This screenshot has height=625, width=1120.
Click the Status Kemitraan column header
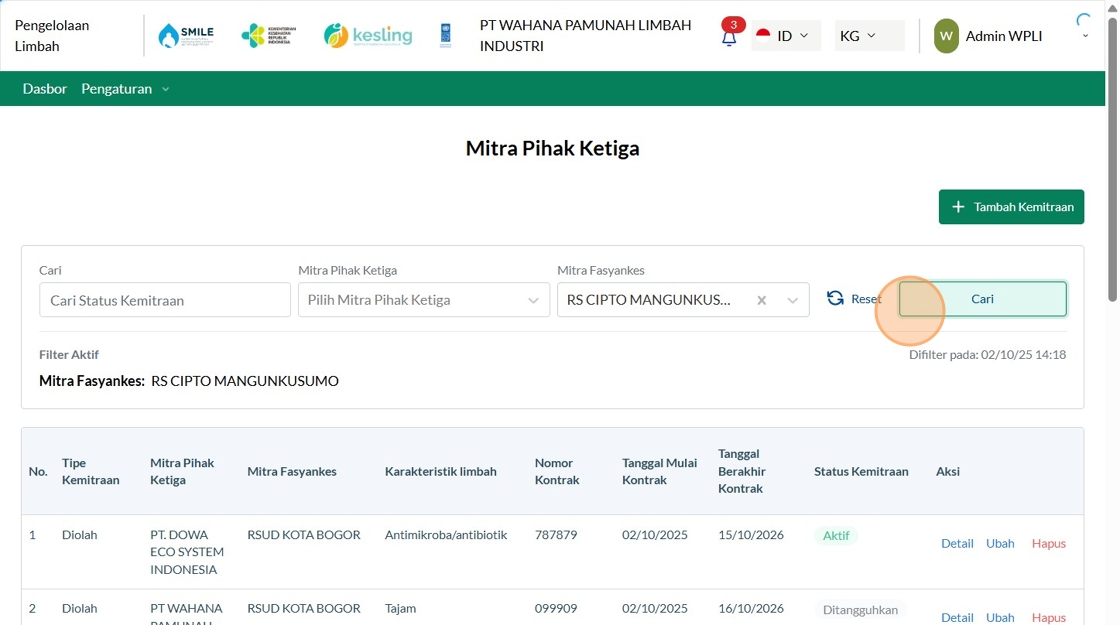(x=861, y=471)
